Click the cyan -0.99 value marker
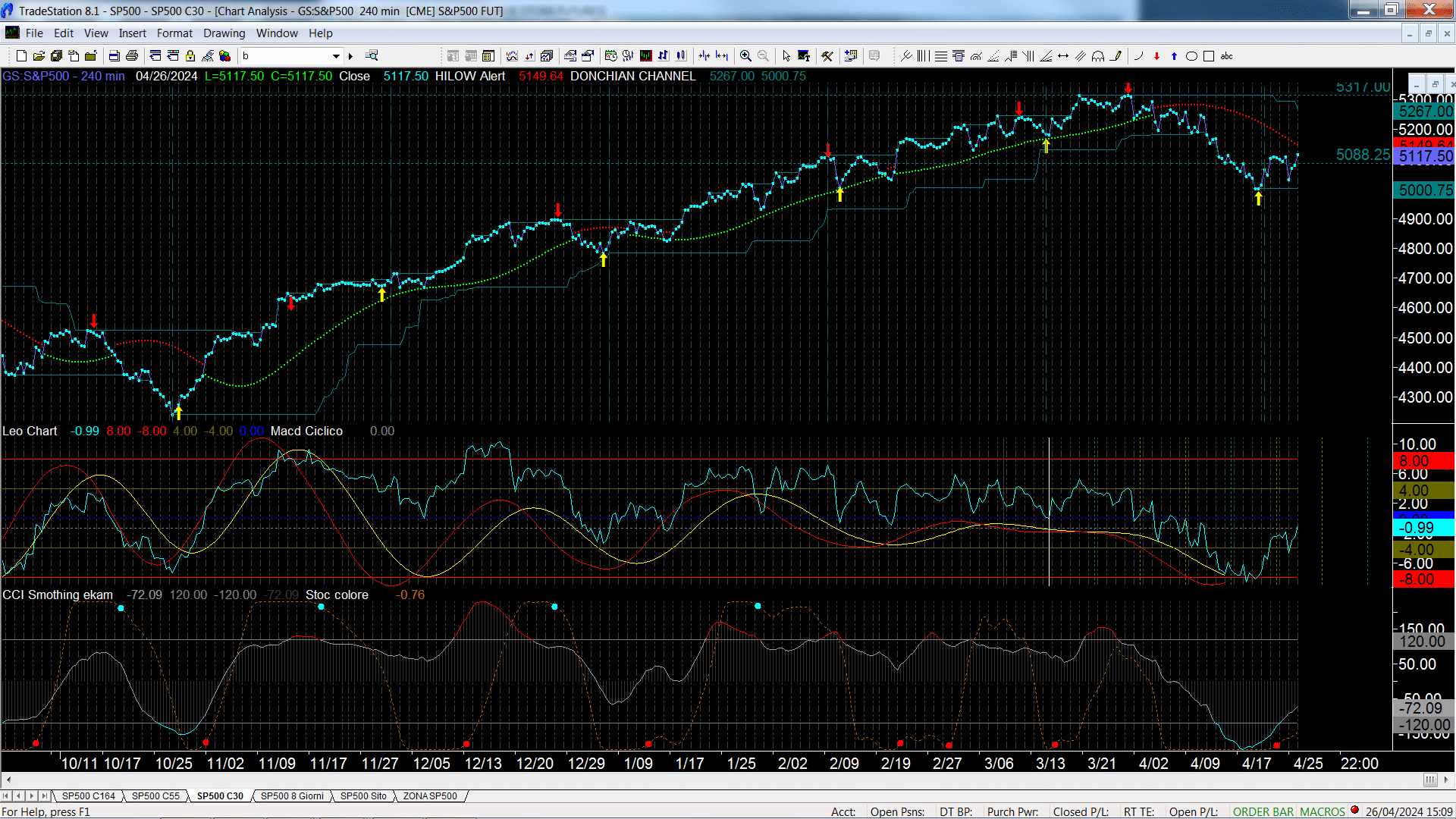This screenshot has width=1456, height=819. [1424, 528]
